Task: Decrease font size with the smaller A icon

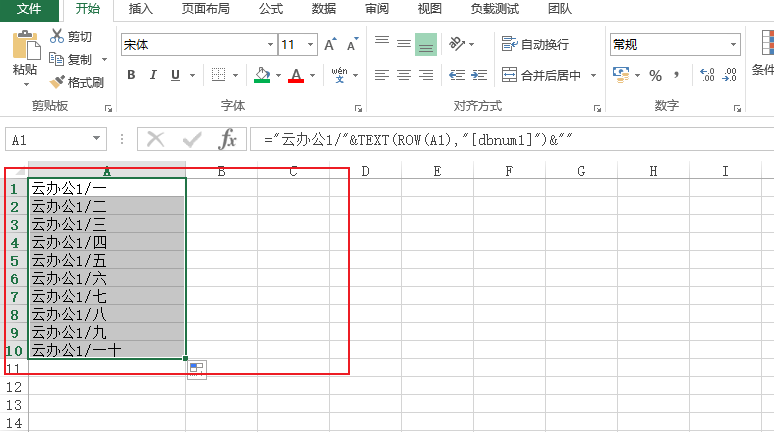Action: (352, 44)
